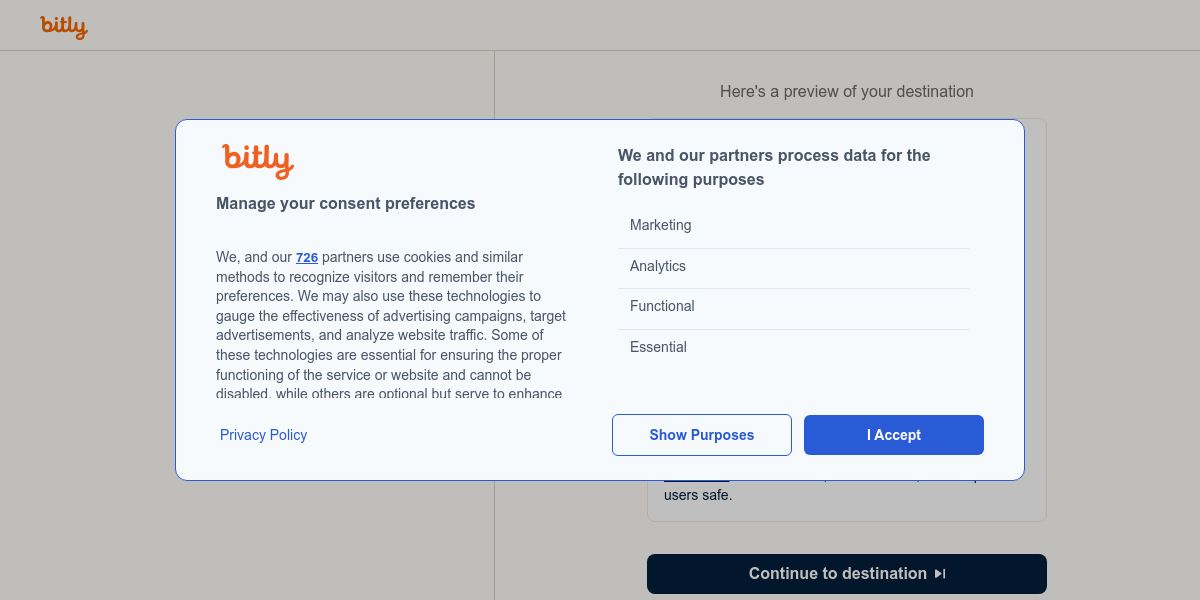Screen dimensions: 1200x600
Task: Click the cut-off last line of consent text
Action: pos(389,394)
